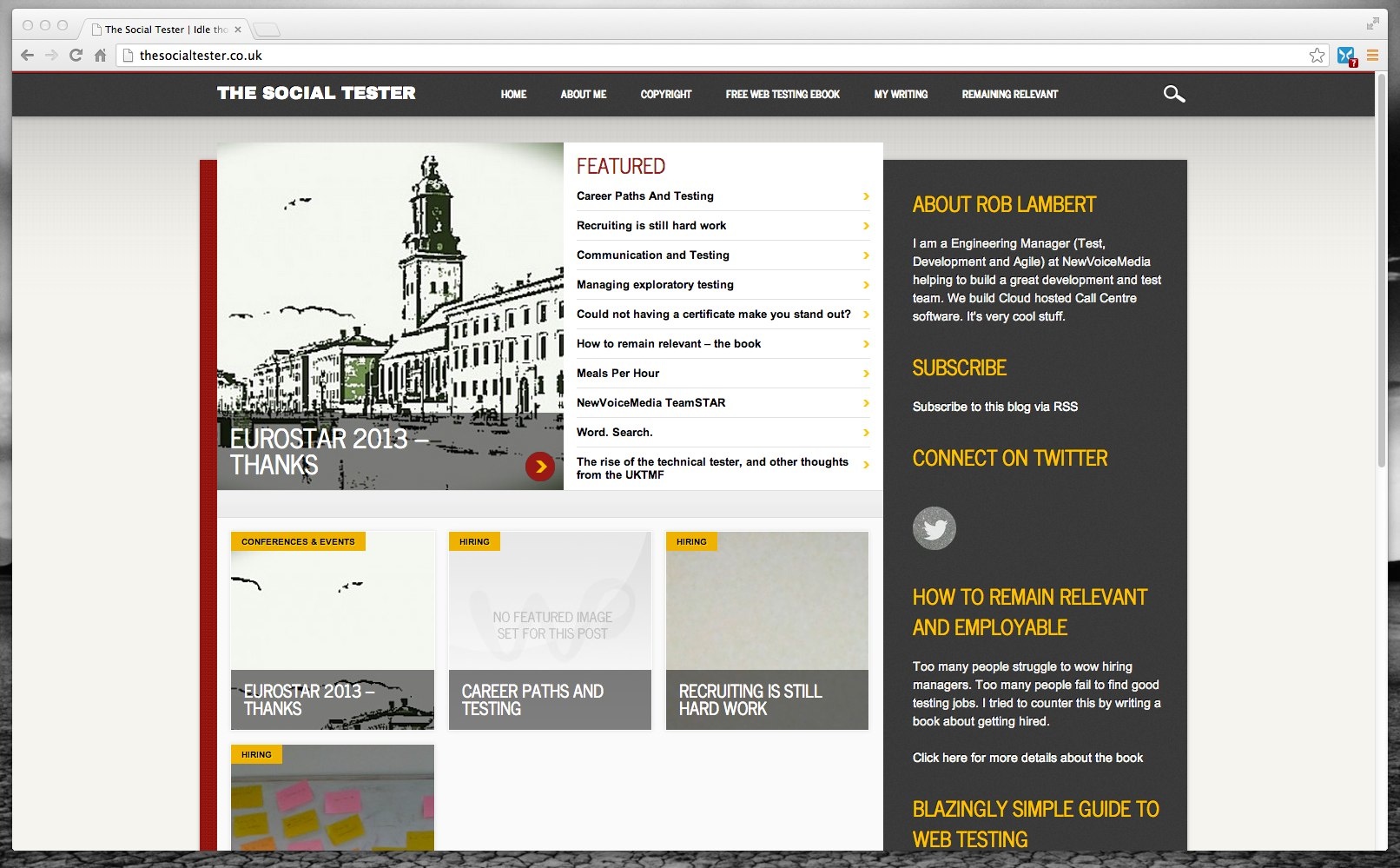Open the NewVoiceMedia TeamSTAR post
The image size is (1400, 868).
[650, 403]
